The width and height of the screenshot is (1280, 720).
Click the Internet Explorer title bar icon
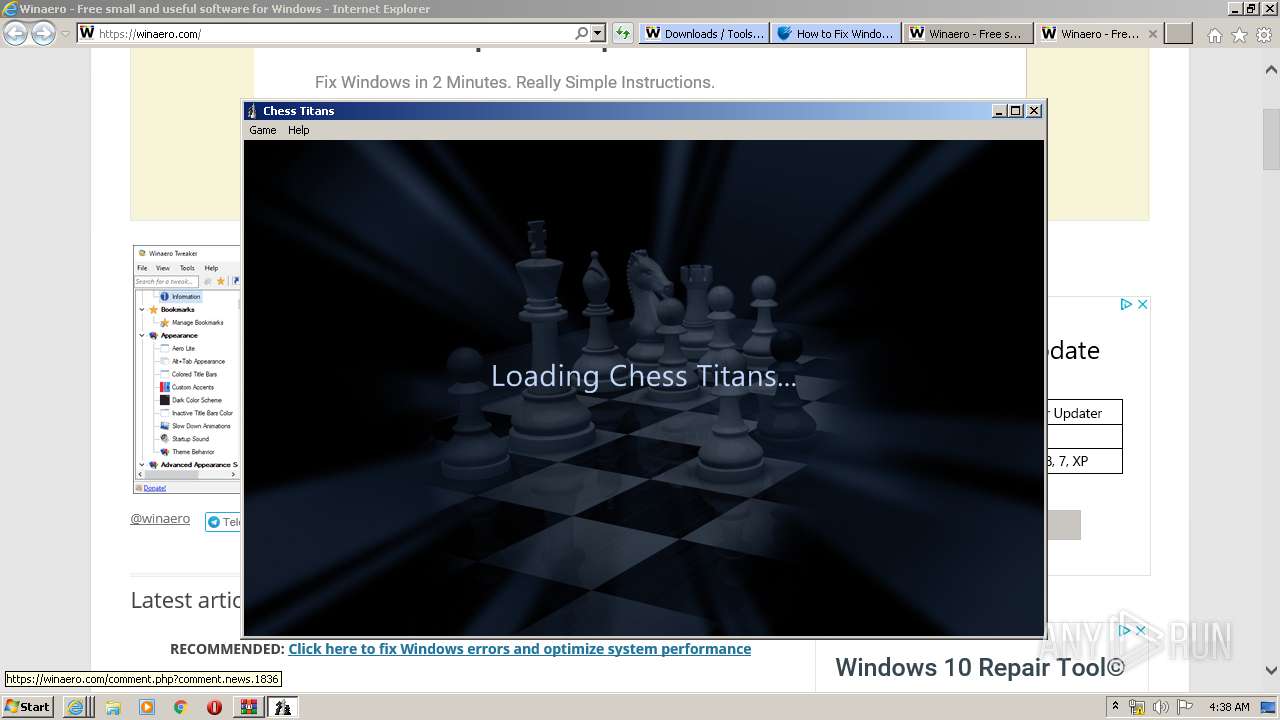point(10,8)
